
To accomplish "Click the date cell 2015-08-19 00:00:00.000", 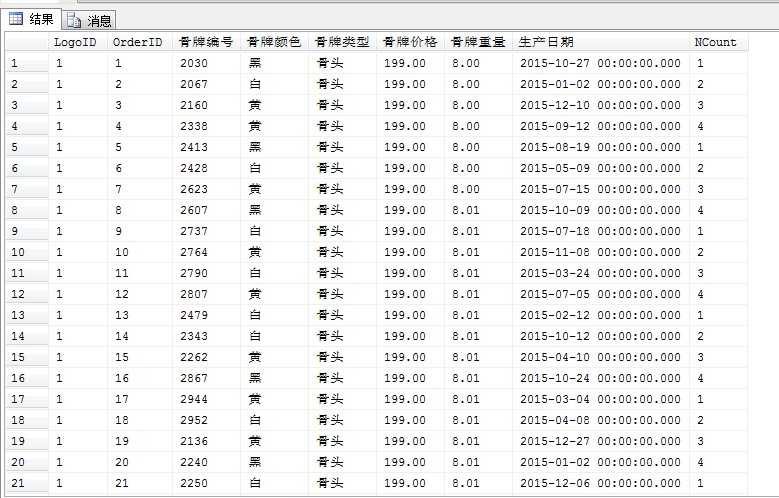I will pyautogui.click(x=601, y=147).
